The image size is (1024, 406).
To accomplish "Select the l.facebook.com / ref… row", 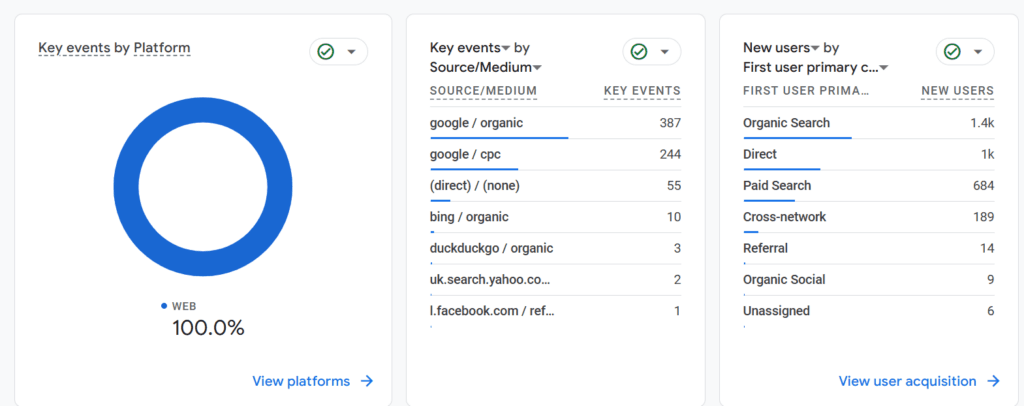I will click(x=555, y=311).
